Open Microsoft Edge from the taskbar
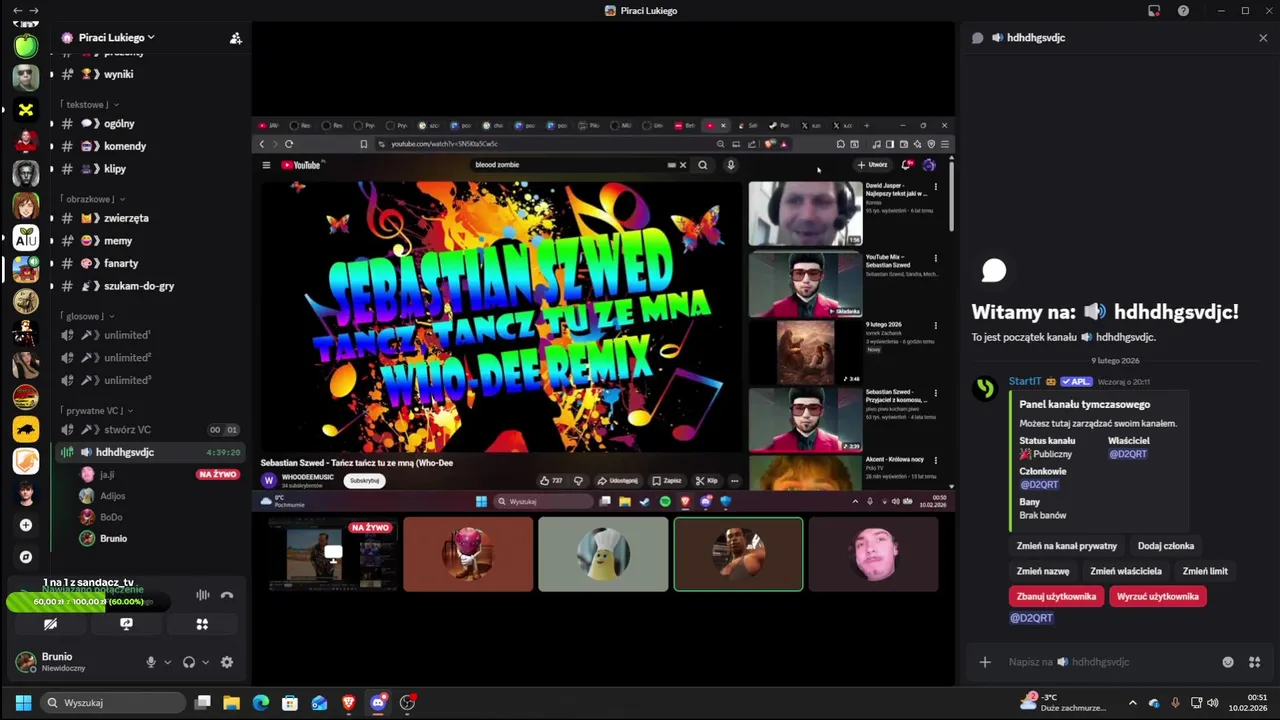This screenshot has height=720, width=1280. [261, 703]
